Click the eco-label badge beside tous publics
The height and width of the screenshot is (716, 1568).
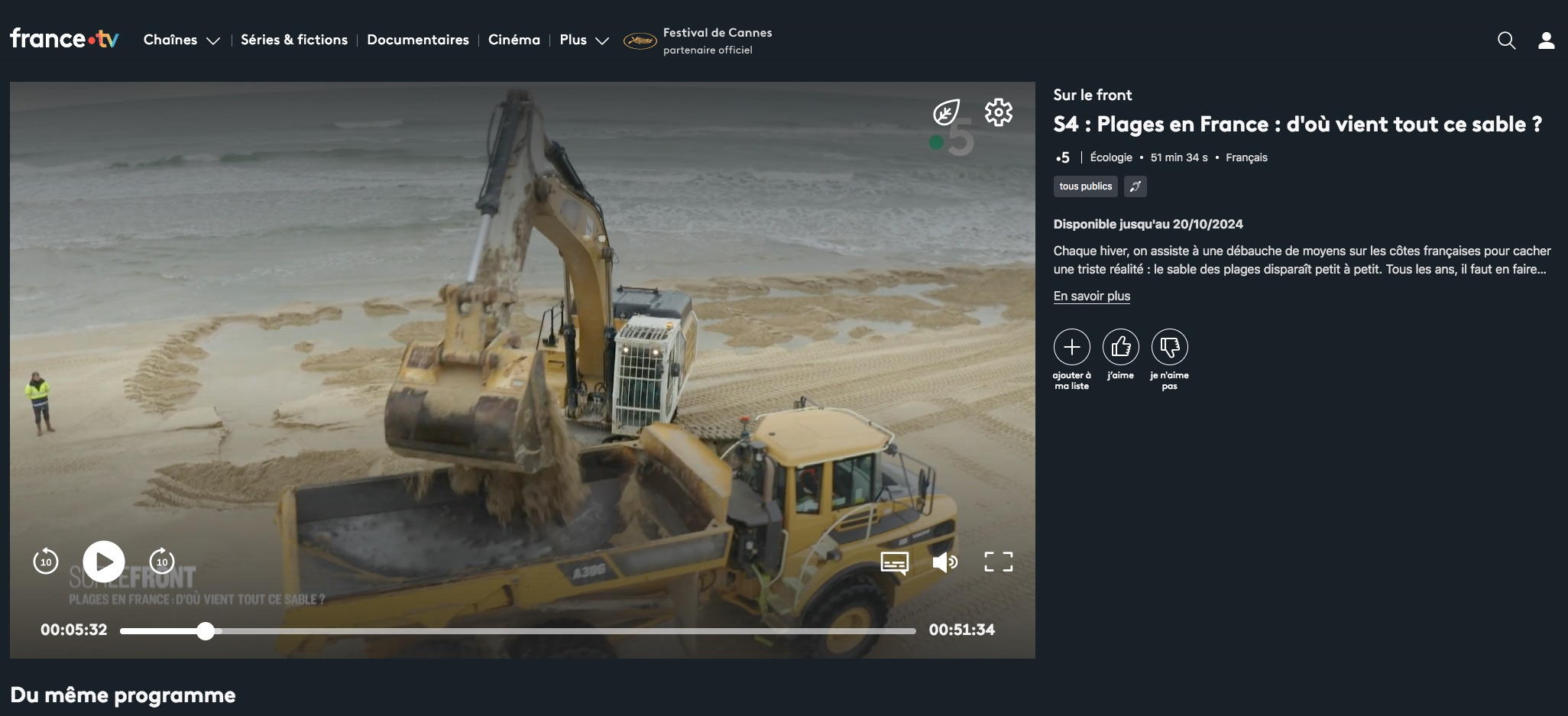(x=1136, y=186)
